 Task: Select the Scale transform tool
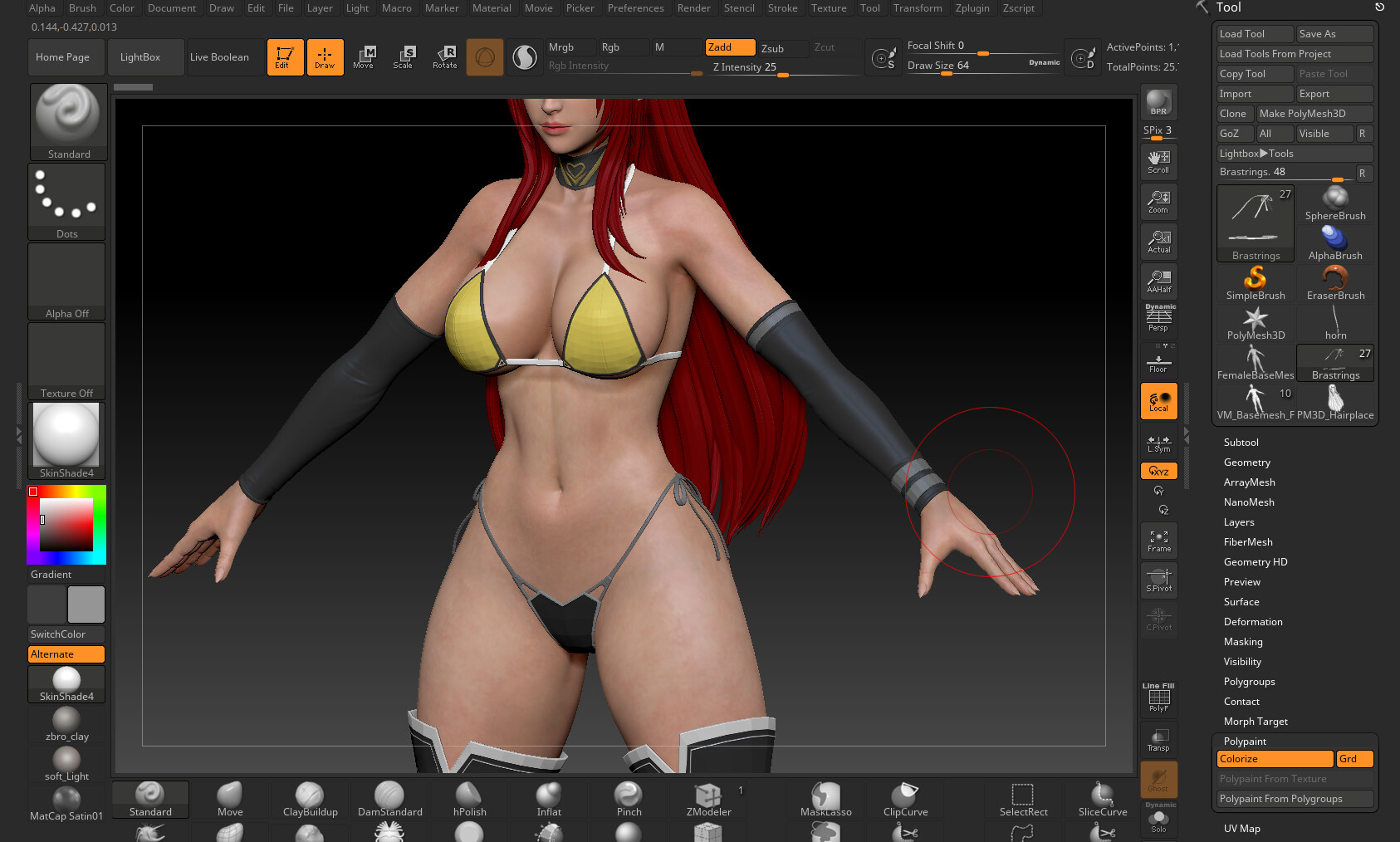point(404,57)
